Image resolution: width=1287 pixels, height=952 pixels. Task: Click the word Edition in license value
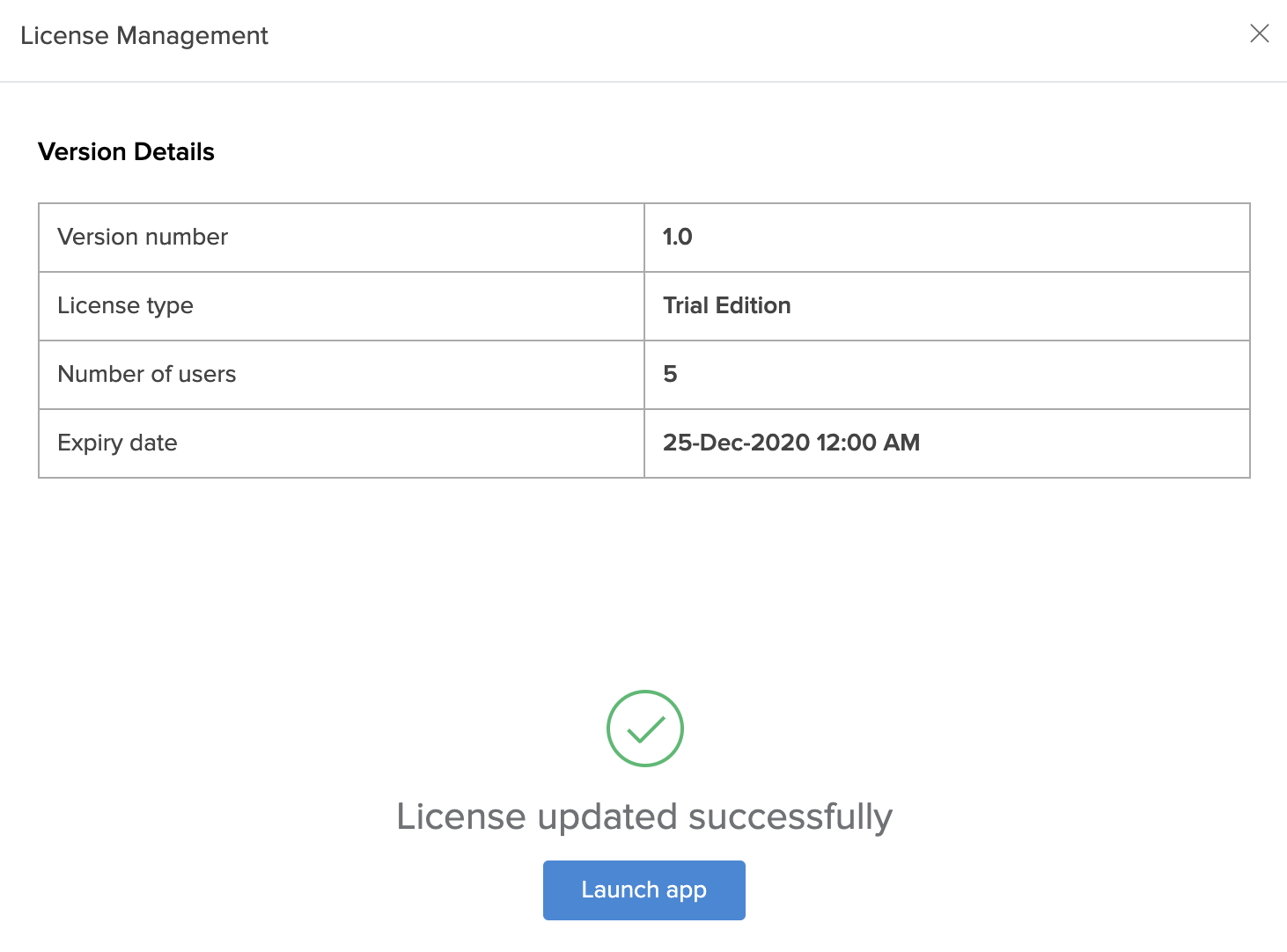(753, 305)
